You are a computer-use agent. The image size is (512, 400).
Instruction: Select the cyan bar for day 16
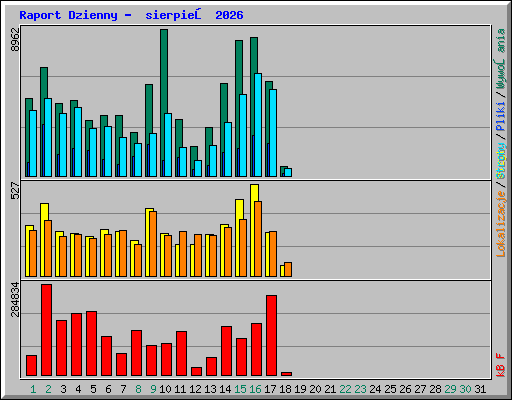pyautogui.click(x=258, y=125)
